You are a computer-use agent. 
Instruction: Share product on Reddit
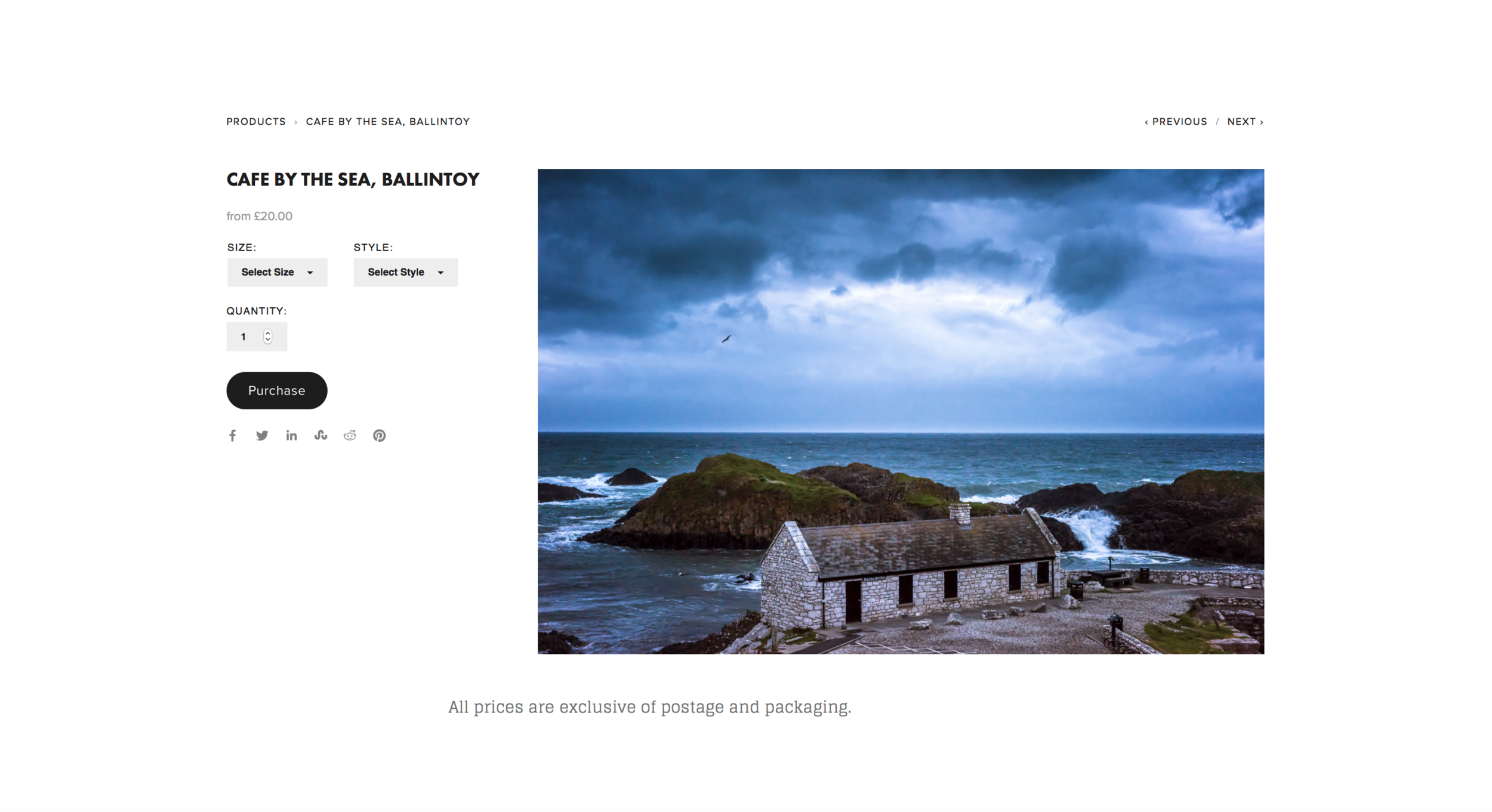pyautogui.click(x=350, y=436)
